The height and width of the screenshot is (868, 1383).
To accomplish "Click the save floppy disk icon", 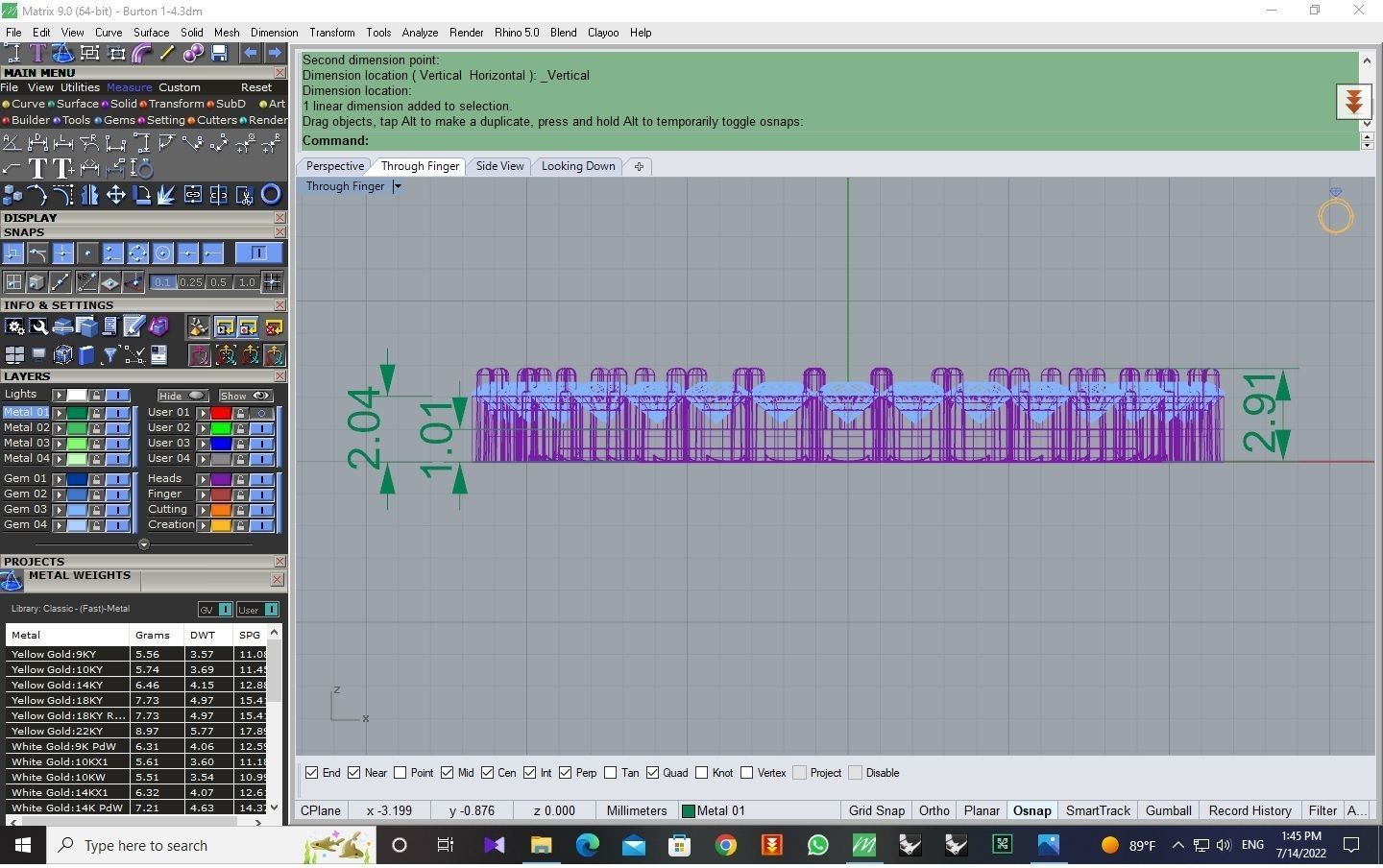I will (219, 54).
